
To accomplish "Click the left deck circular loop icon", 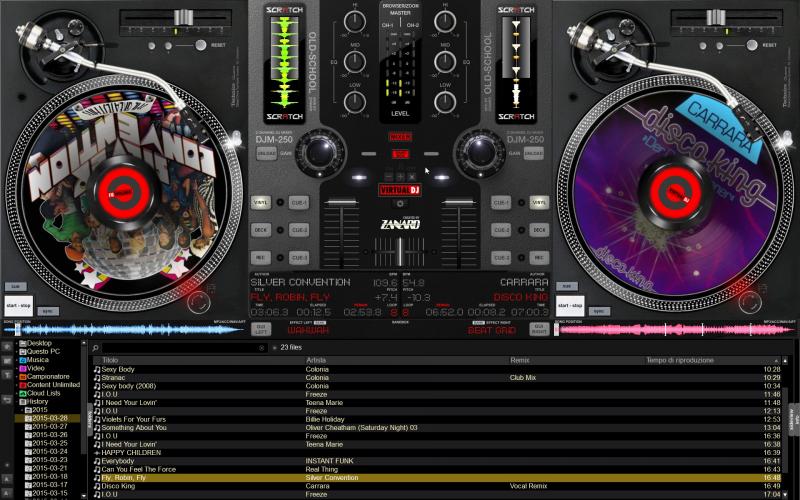I will 198,302.
